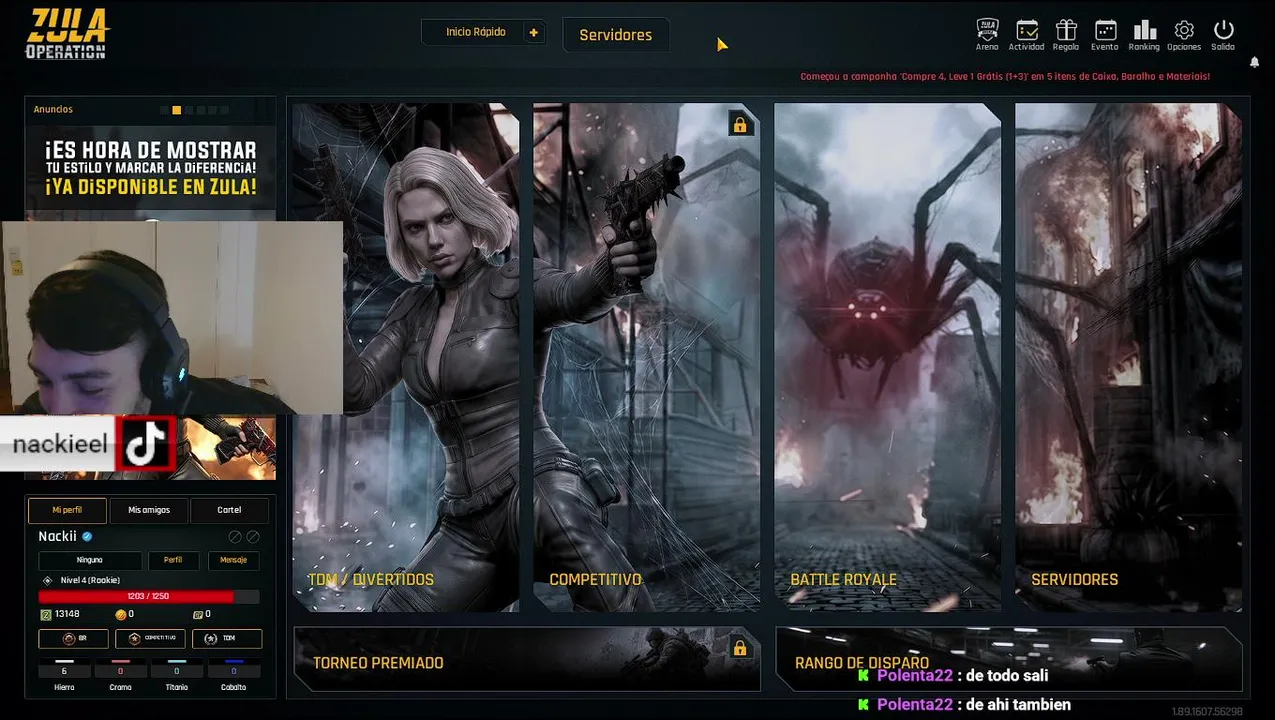The height and width of the screenshot is (720, 1275).
Task: Click the gold coin currency icon
Action: 121,614
